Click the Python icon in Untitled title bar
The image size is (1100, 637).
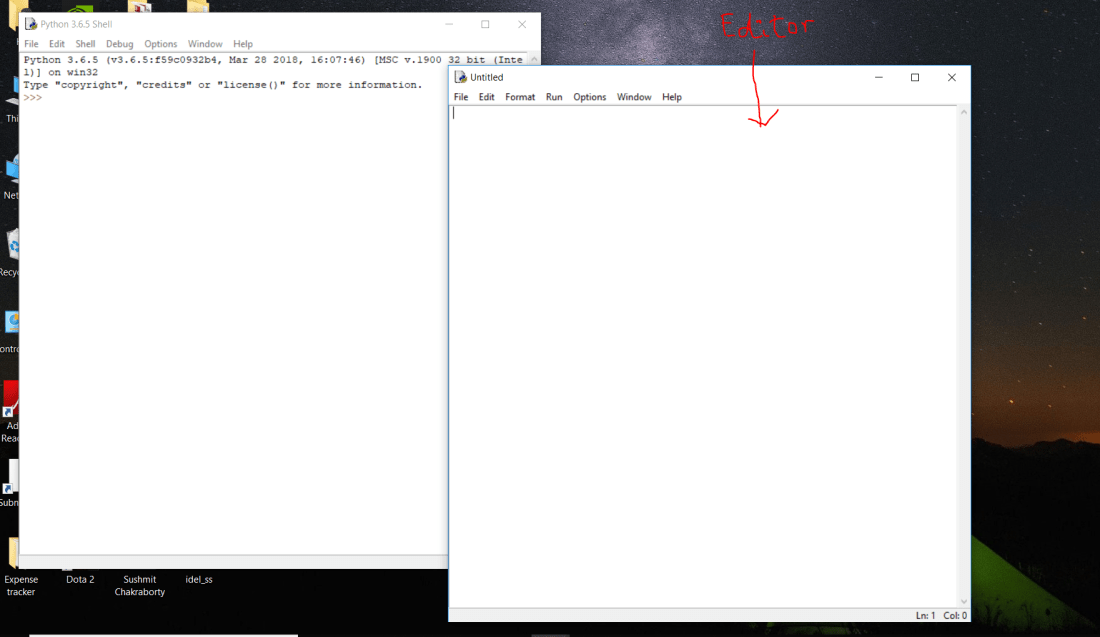(460, 77)
